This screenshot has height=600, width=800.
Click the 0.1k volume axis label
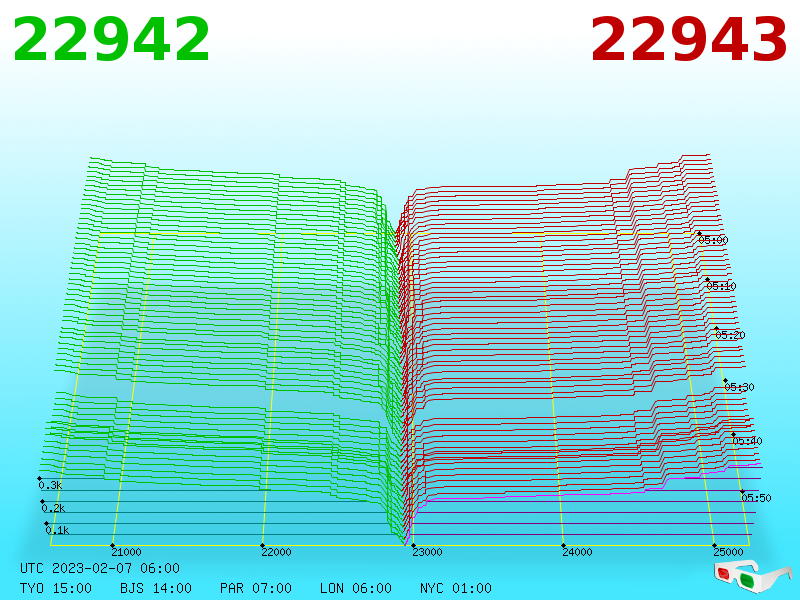(x=57, y=530)
